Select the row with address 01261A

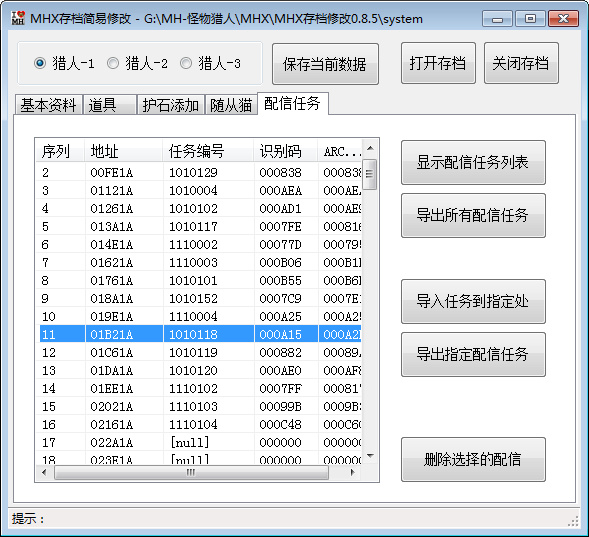click(199, 208)
